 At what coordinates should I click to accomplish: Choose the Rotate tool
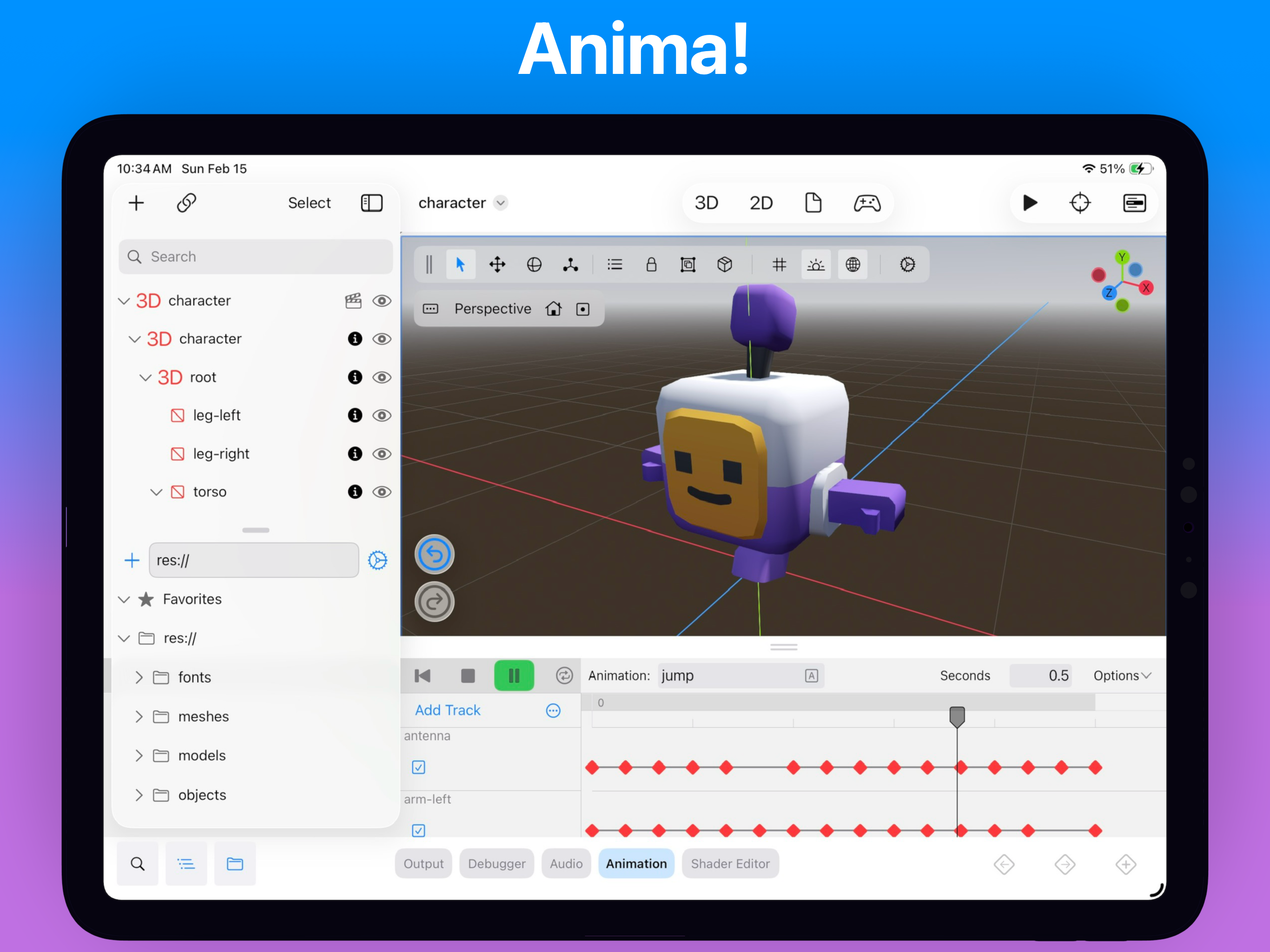[534, 264]
